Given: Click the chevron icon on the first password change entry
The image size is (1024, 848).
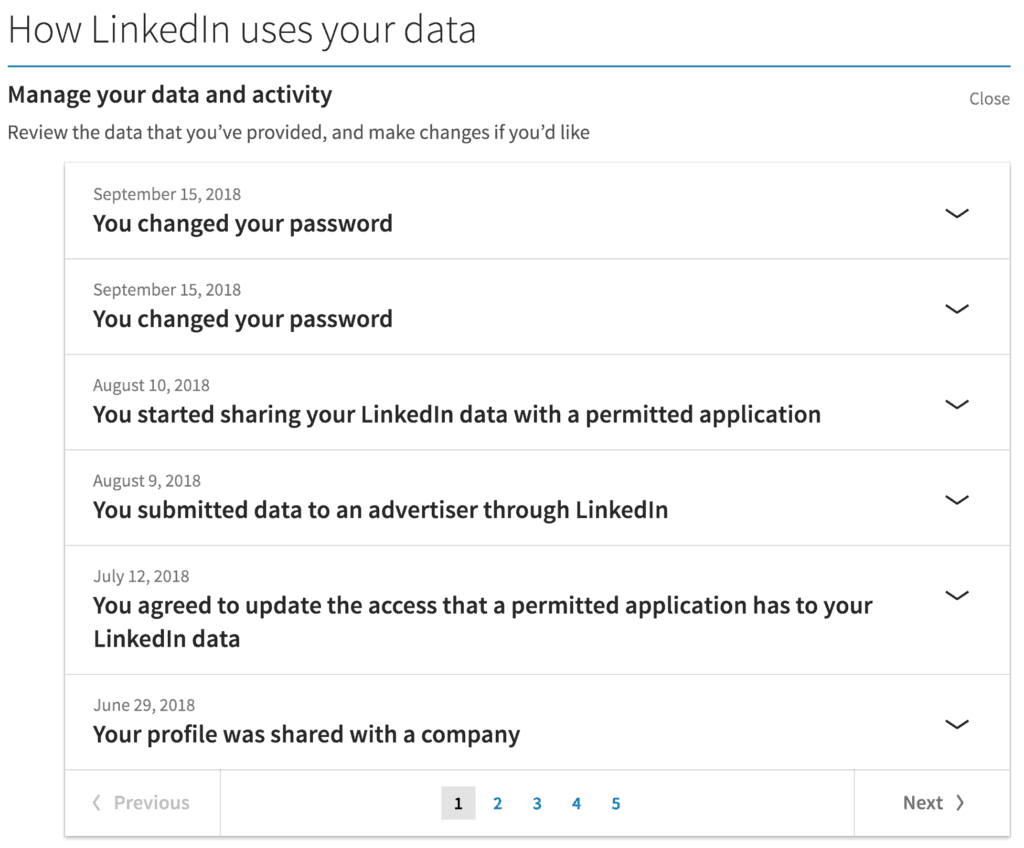Looking at the screenshot, I should [957, 213].
